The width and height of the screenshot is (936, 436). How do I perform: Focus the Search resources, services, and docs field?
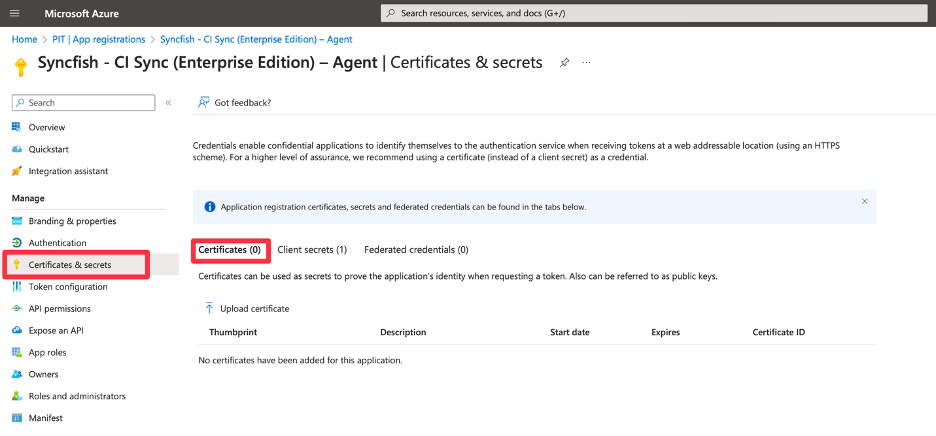(x=655, y=13)
